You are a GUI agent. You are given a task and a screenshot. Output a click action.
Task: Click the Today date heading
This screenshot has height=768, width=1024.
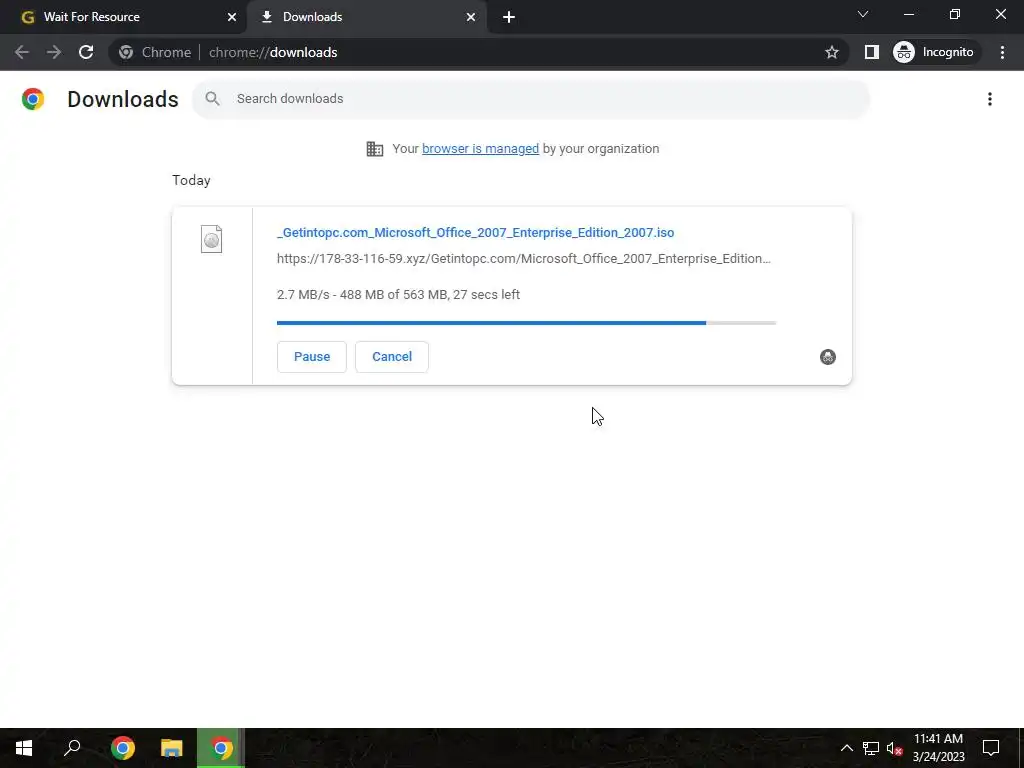click(191, 180)
